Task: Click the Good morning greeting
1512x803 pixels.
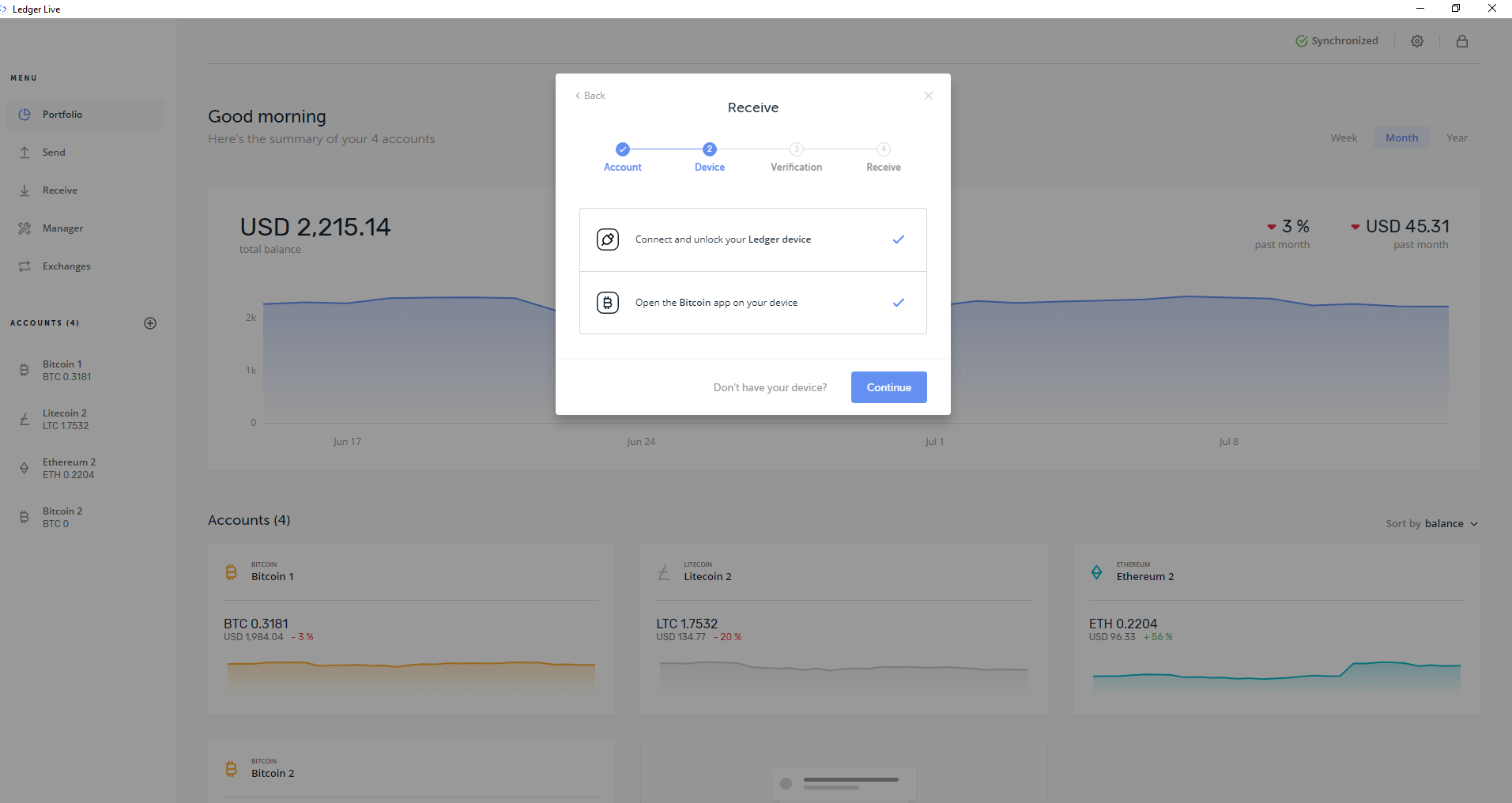Action: pyautogui.click(x=267, y=116)
